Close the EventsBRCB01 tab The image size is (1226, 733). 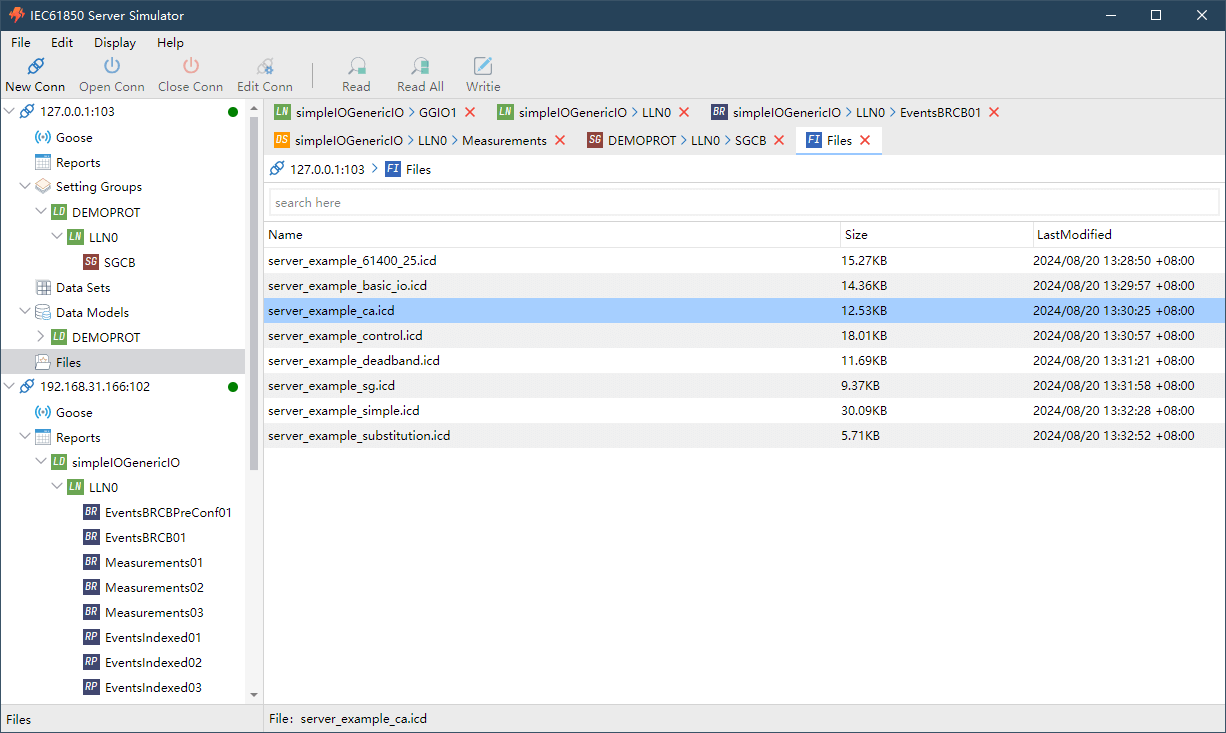coord(994,113)
